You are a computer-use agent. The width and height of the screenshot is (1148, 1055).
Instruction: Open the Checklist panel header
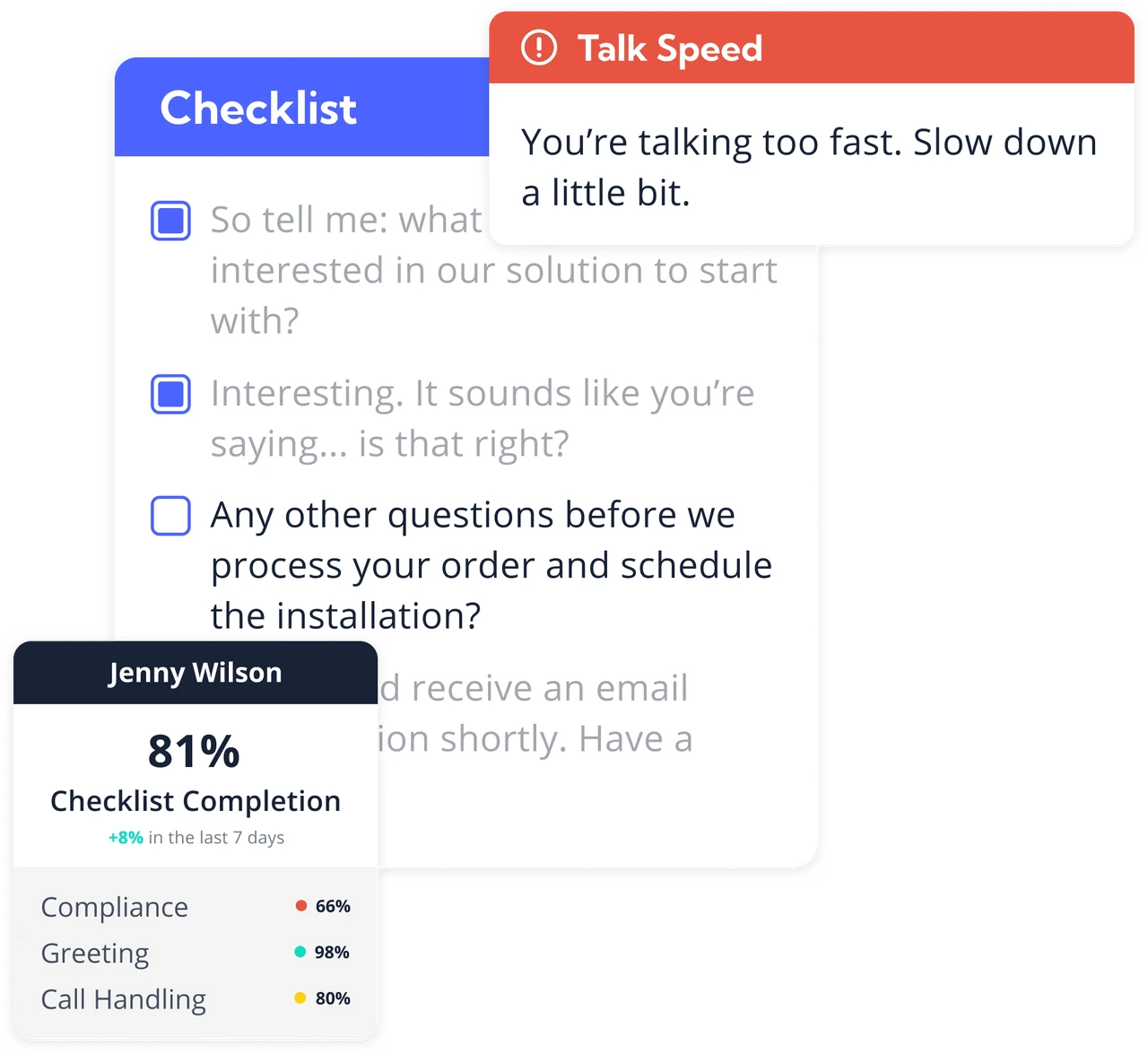point(302,107)
